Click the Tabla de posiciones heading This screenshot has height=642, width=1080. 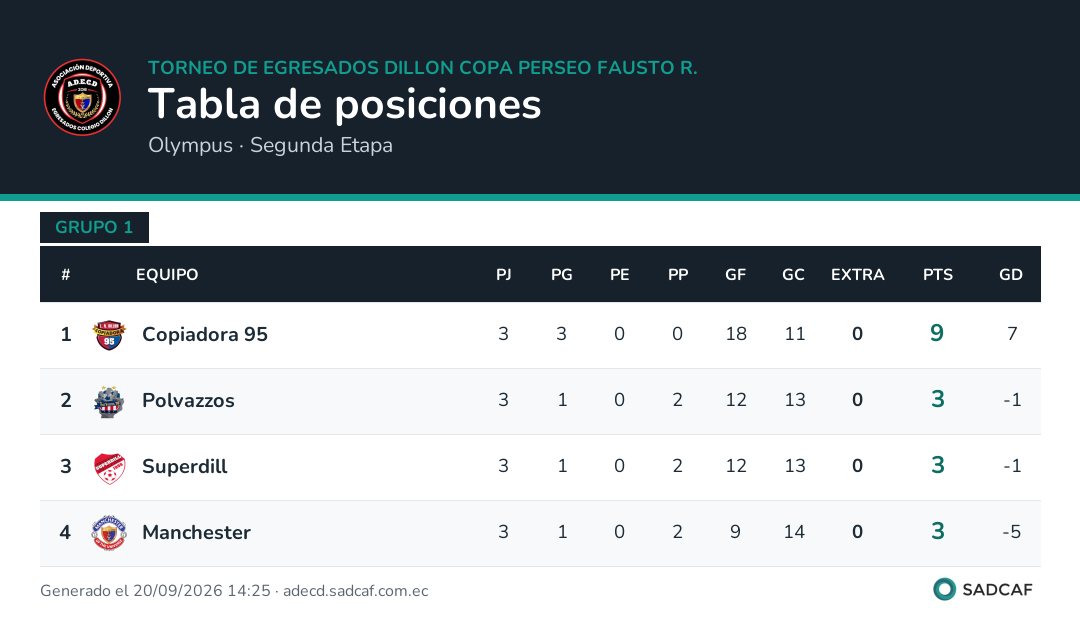(344, 105)
